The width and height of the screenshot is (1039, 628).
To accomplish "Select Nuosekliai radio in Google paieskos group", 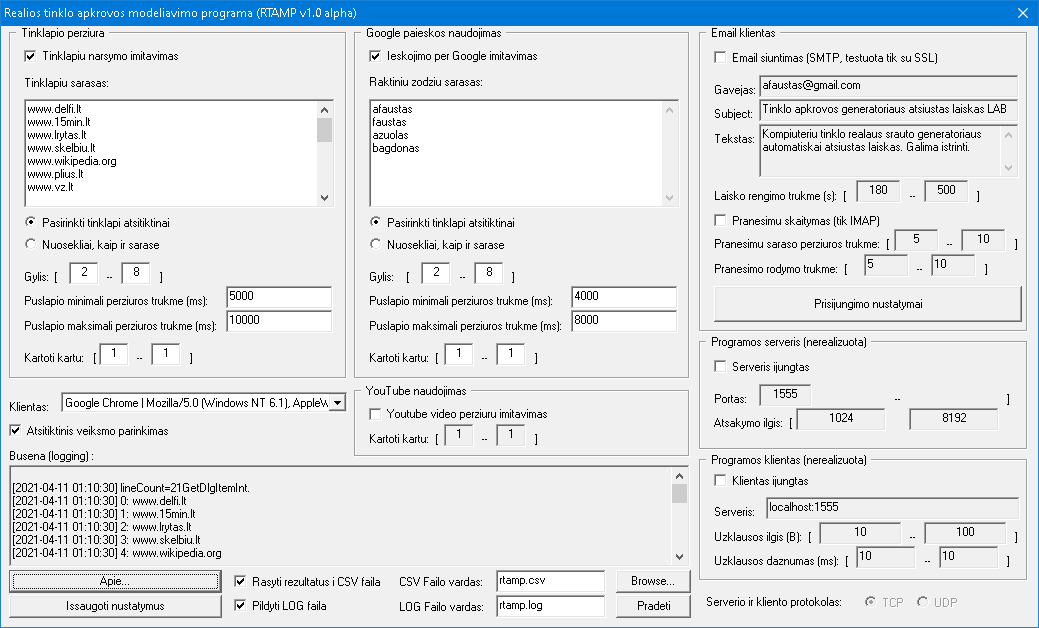I will [x=375, y=244].
